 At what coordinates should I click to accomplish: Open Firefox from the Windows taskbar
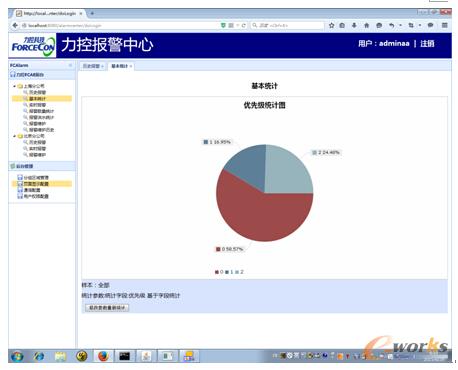[103, 356]
